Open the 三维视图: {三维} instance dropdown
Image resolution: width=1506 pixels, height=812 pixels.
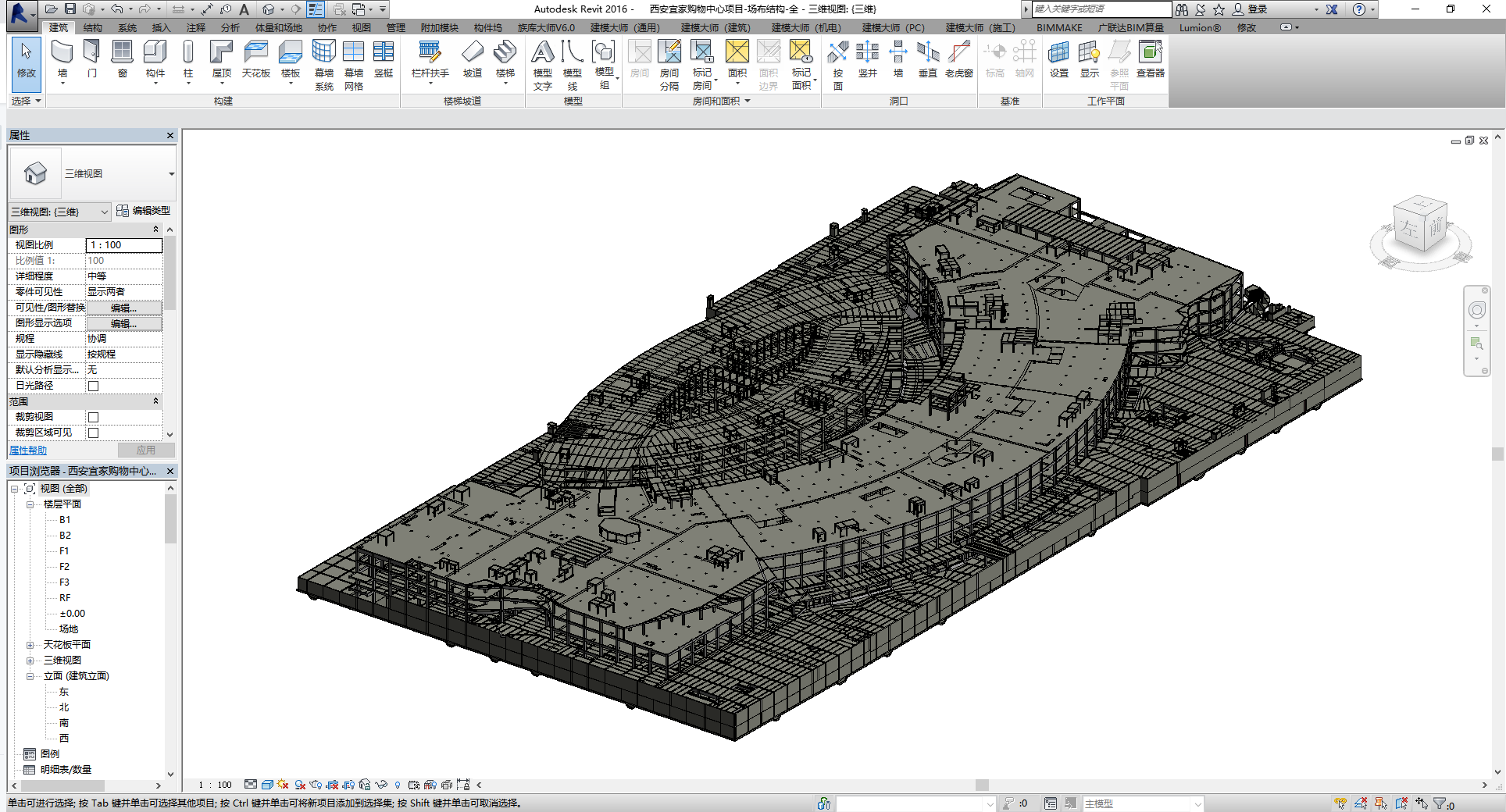coord(59,212)
